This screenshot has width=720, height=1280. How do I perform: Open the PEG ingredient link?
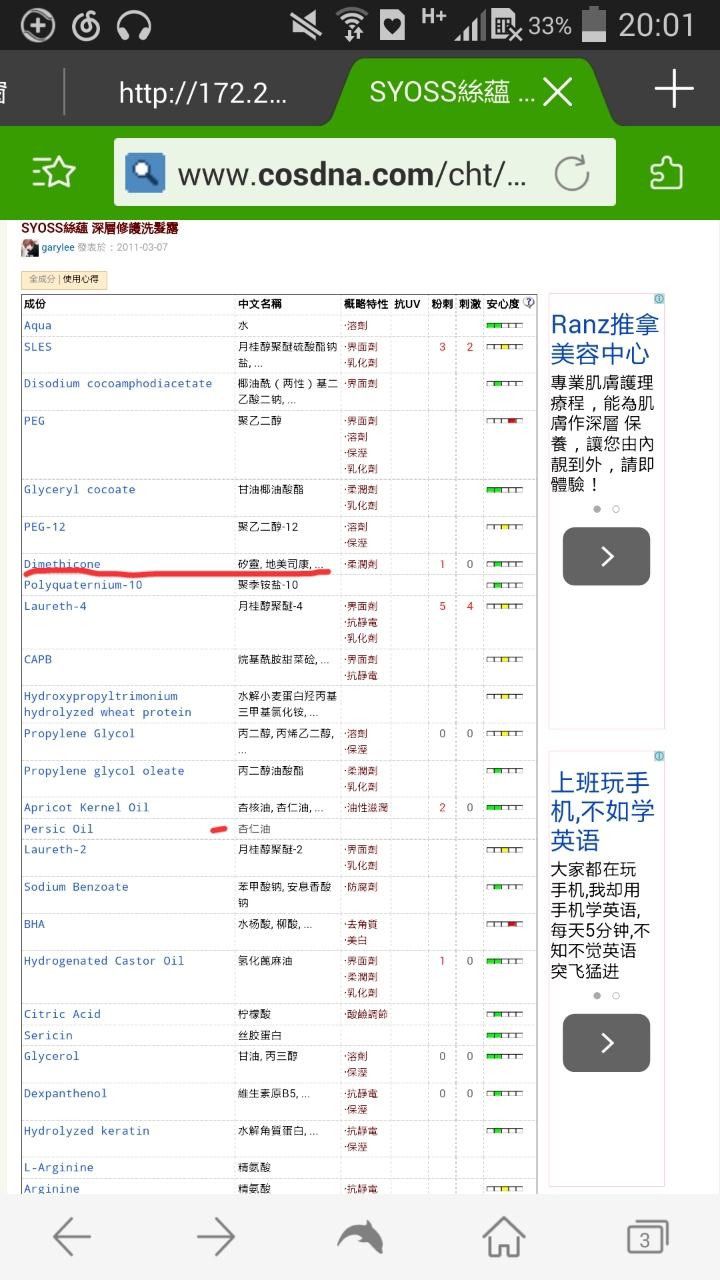[34, 421]
